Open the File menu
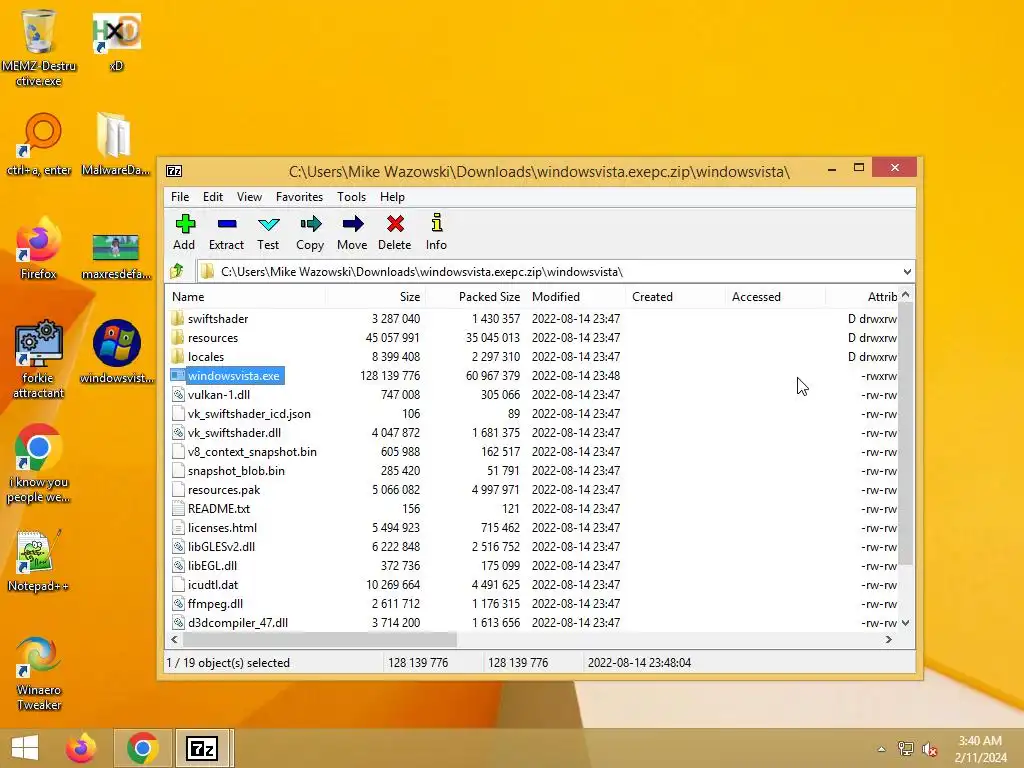Image resolution: width=1024 pixels, height=768 pixels. (180, 197)
